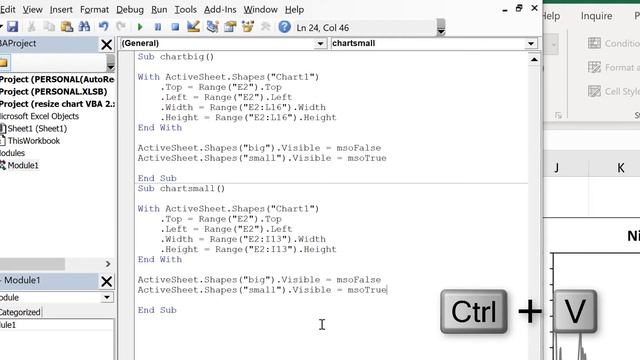Image resolution: width=640 pixels, height=360 pixels.
Task: Select column J header in Excel
Action: [x=558, y=168]
